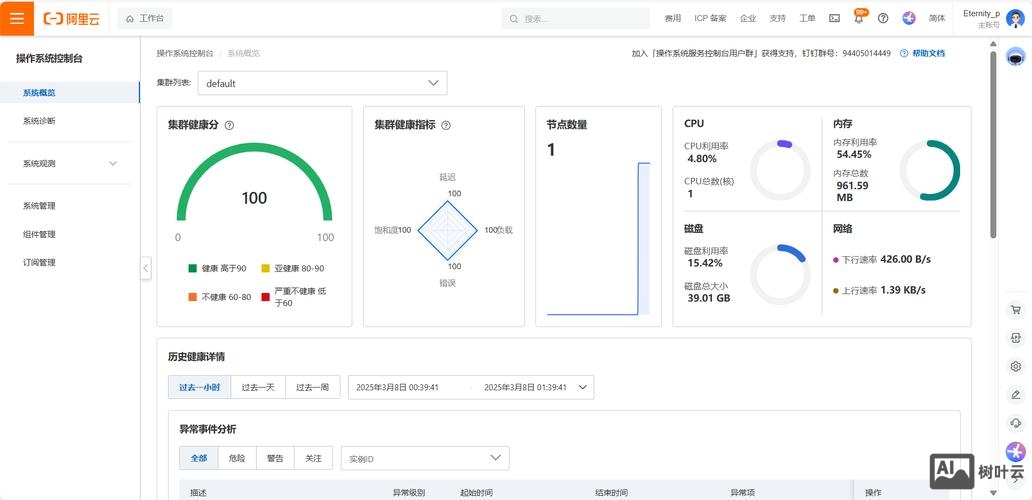Click the orange 不健康 60-80 legend swatch
Viewport: 1032px width, 500px height.
(x=193, y=297)
